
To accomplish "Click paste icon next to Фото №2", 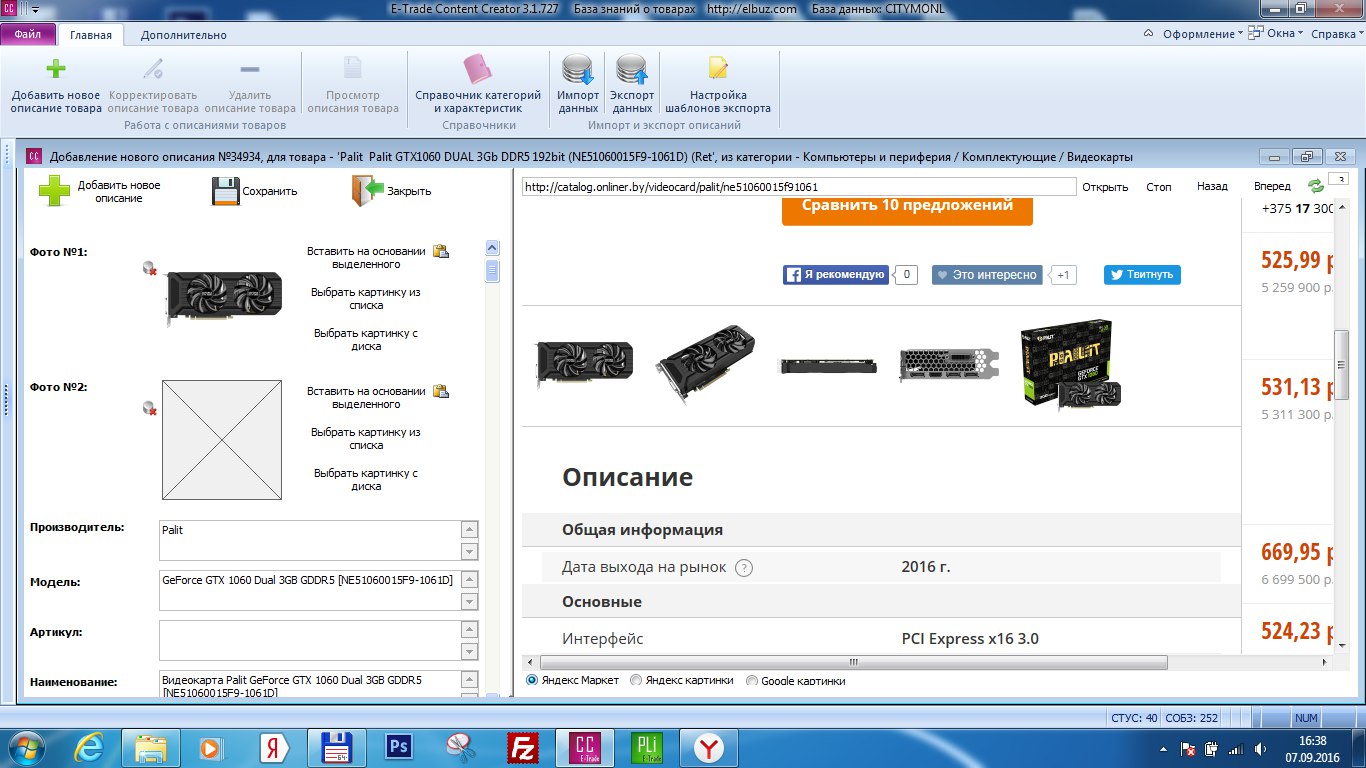I will click(x=440, y=391).
